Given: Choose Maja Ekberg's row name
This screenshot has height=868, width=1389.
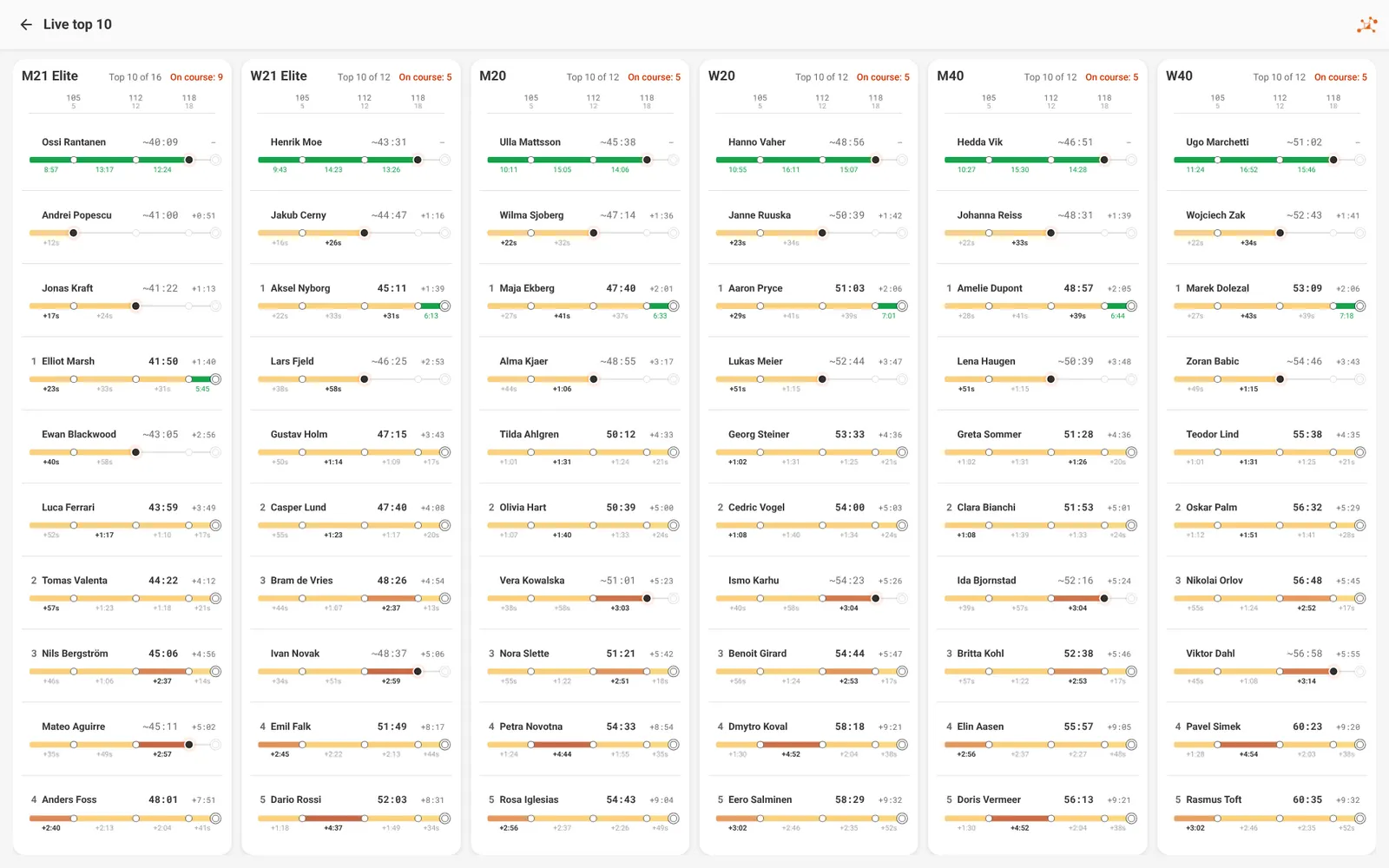Looking at the screenshot, I should coord(527,288).
